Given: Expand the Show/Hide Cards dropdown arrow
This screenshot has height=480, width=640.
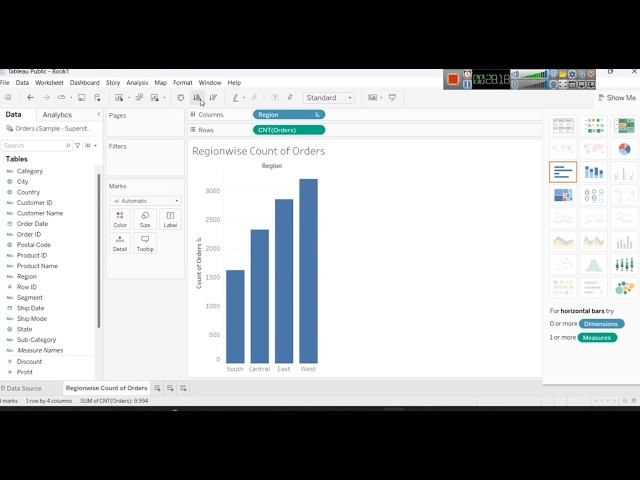Looking at the screenshot, I should [381, 98].
